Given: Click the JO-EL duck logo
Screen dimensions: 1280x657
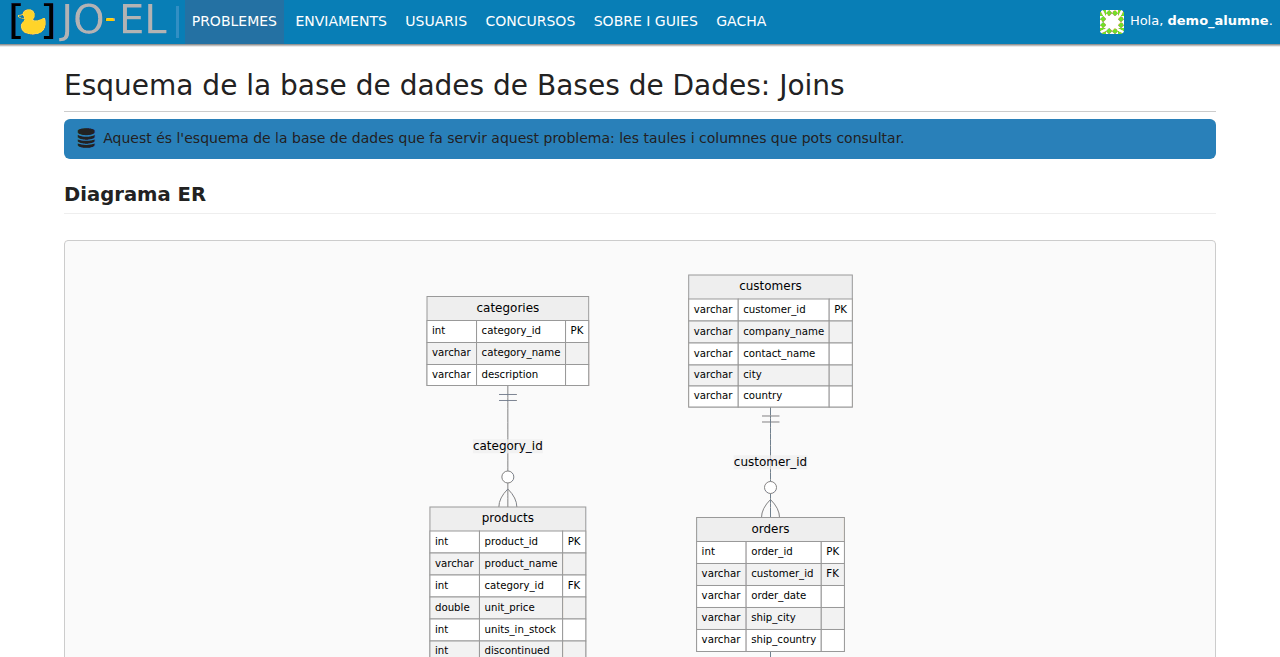Looking at the screenshot, I should point(33,22).
